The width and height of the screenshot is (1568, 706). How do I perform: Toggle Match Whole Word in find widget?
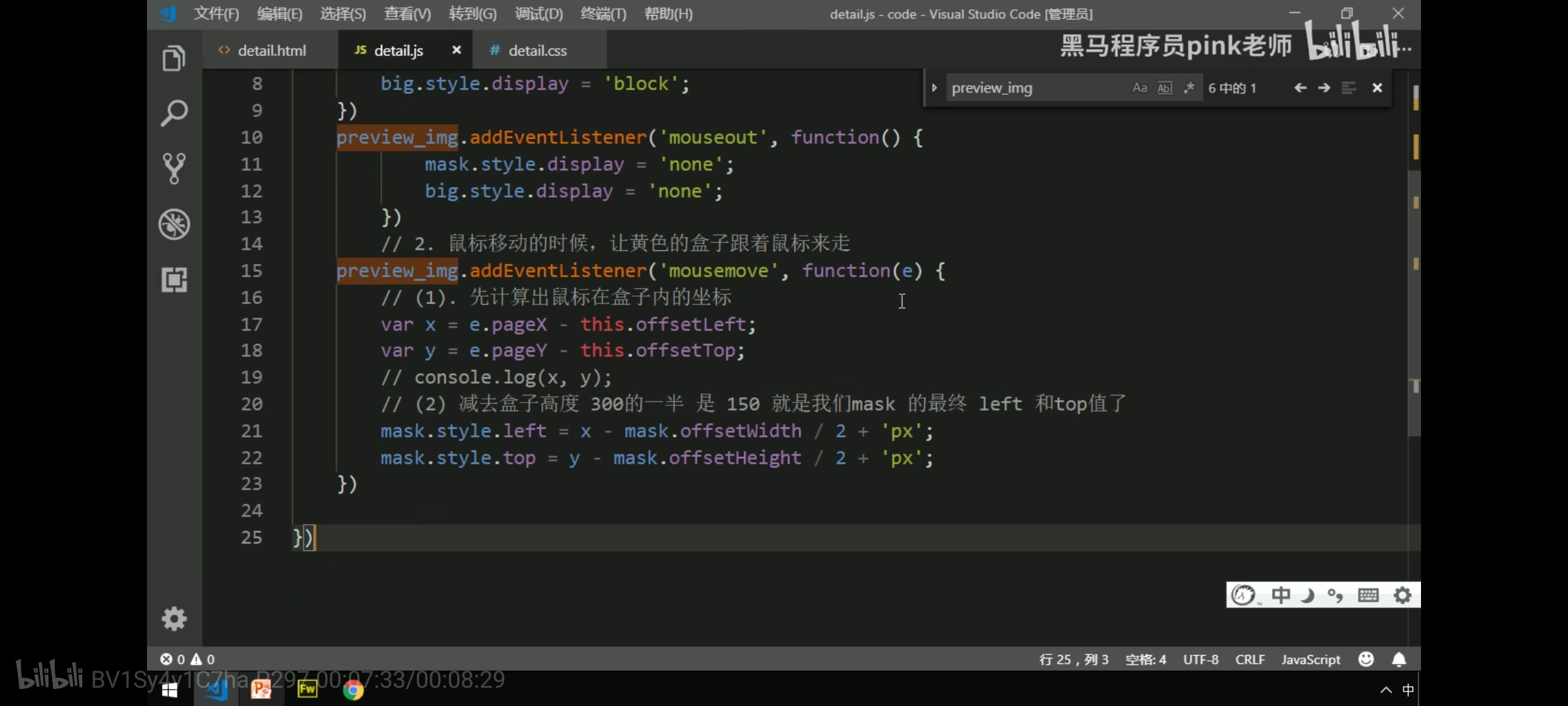[x=1165, y=88]
